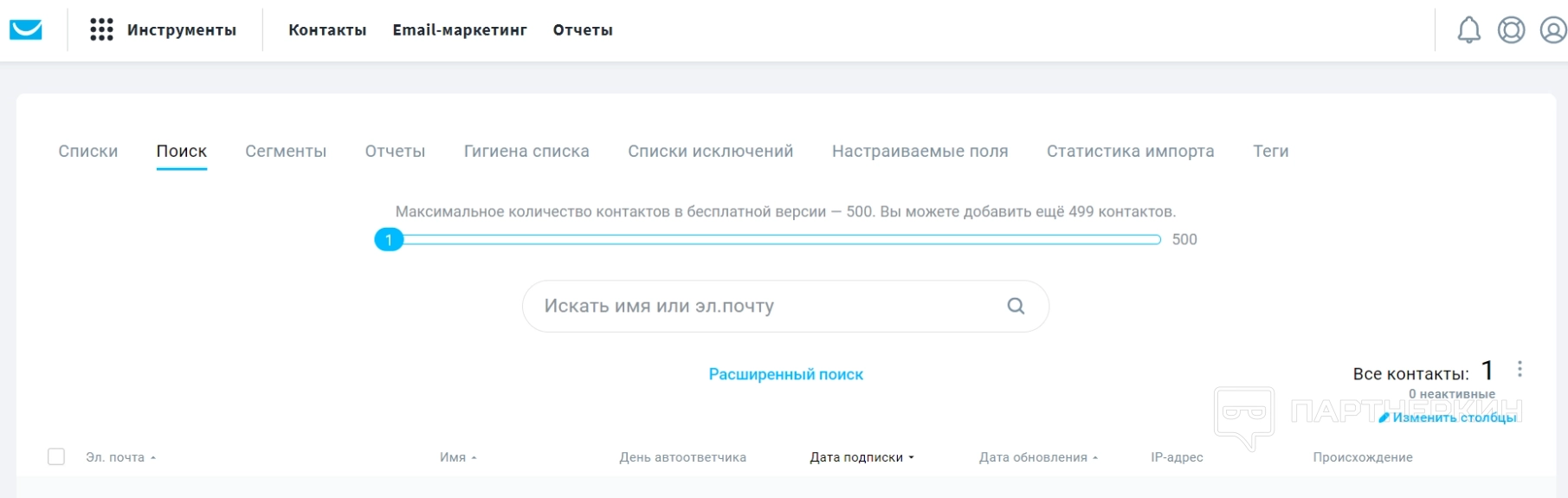Click the Все контакты count label
Viewport: 1568px width, 498px height.
pos(1410,374)
